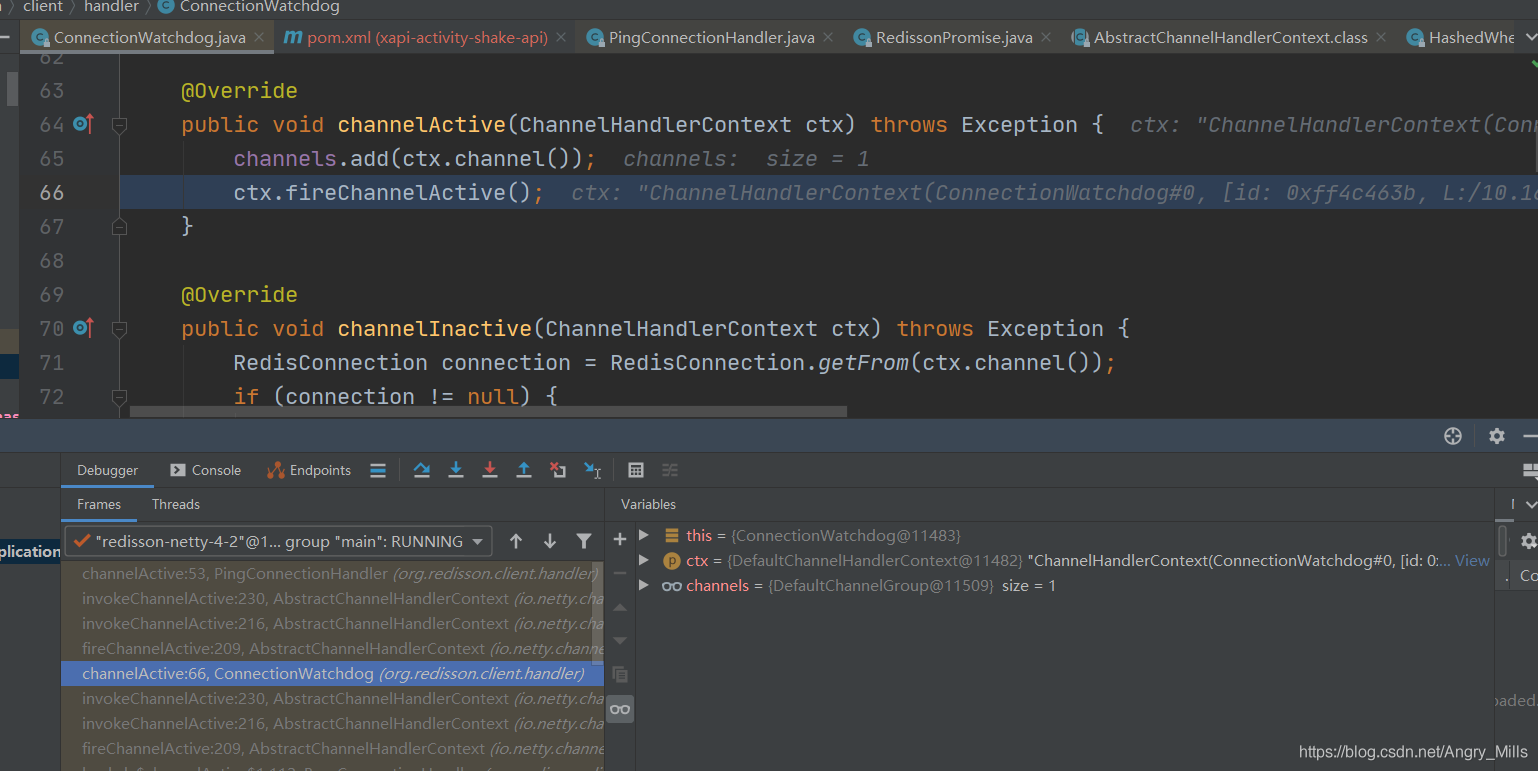Screen dimensions: 1538x771
Task: Click the red Force Step Into icon
Action: point(490,470)
